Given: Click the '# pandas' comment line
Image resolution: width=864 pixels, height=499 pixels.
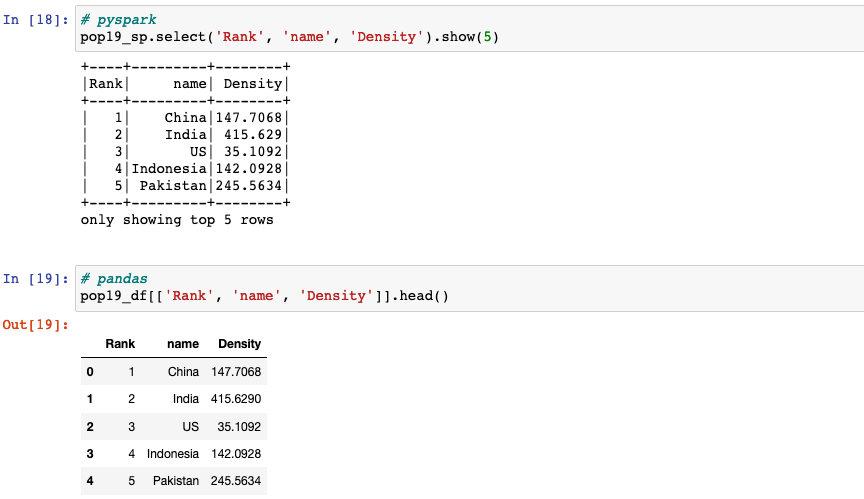Looking at the screenshot, I should point(114,279).
